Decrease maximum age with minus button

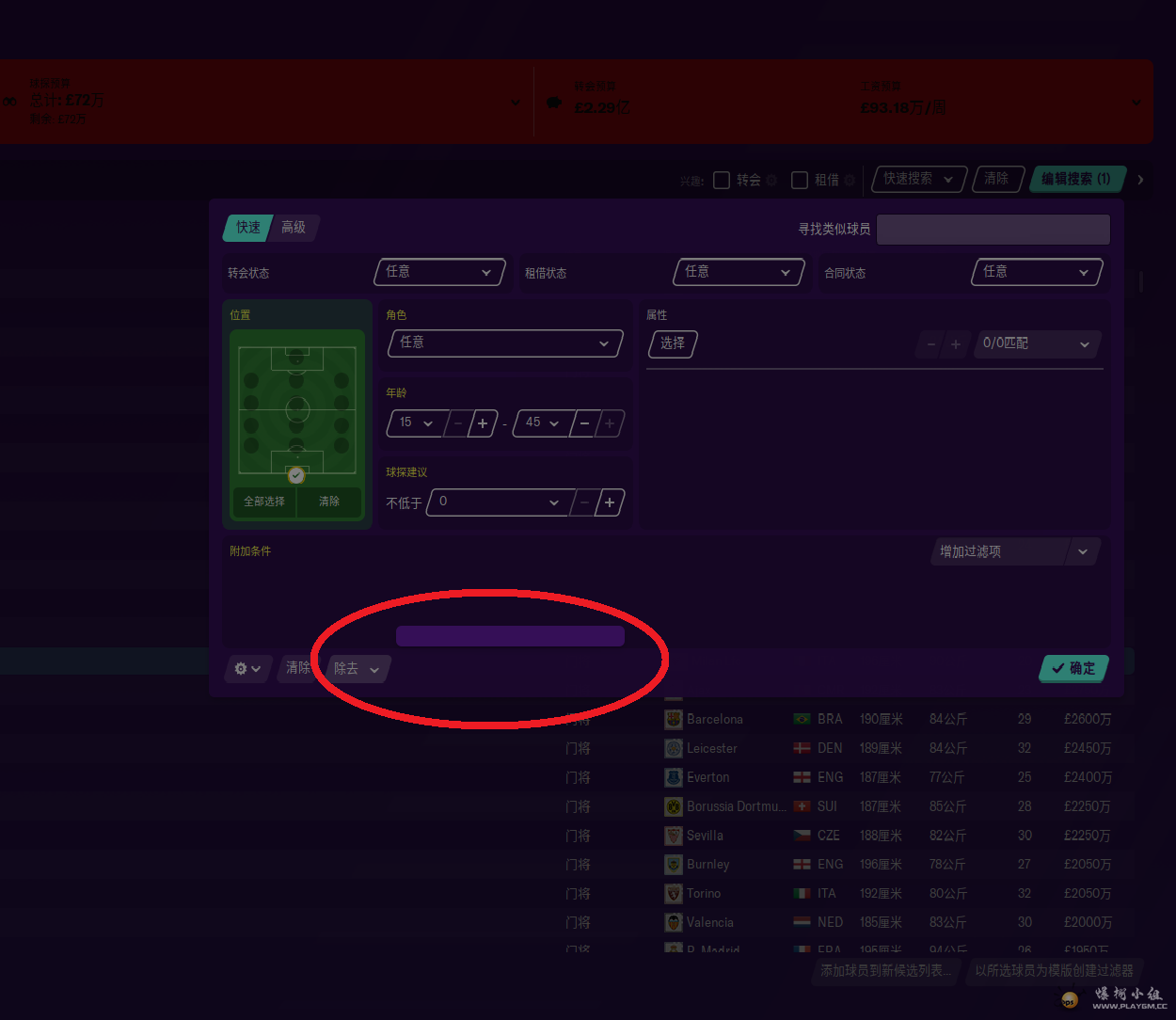pos(584,423)
